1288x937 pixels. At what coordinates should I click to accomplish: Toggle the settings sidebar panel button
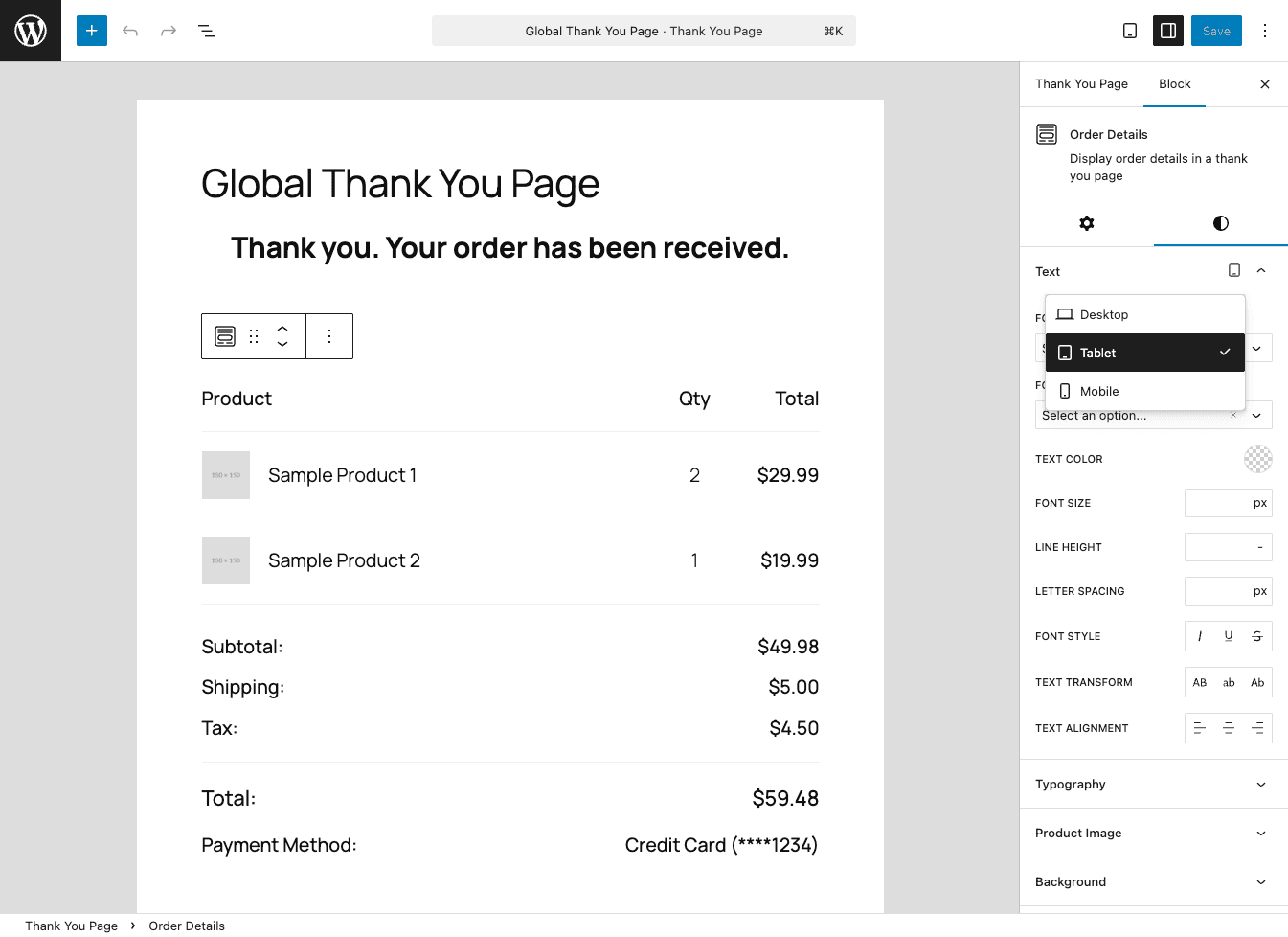click(1168, 31)
